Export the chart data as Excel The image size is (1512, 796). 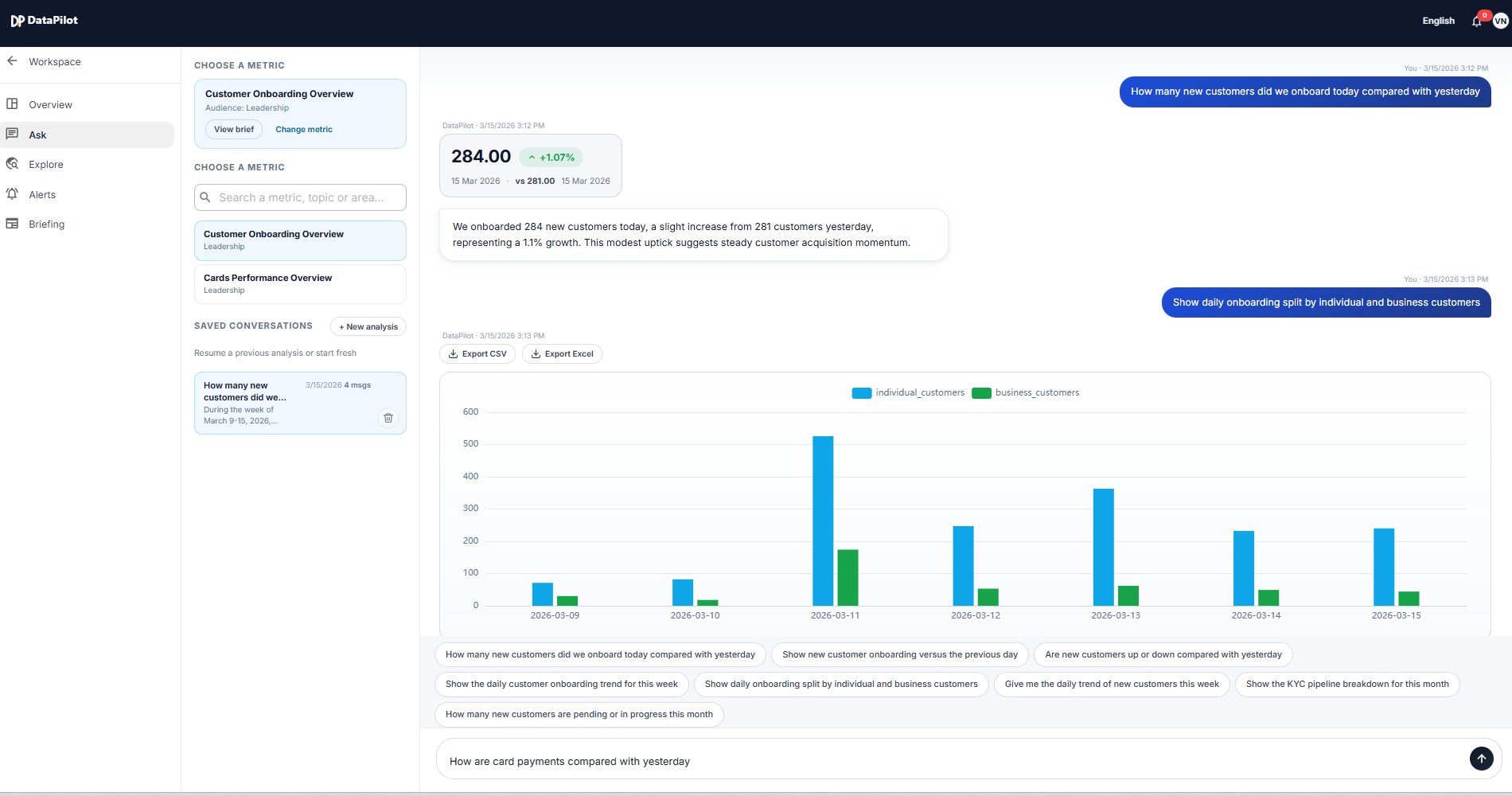click(562, 353)
